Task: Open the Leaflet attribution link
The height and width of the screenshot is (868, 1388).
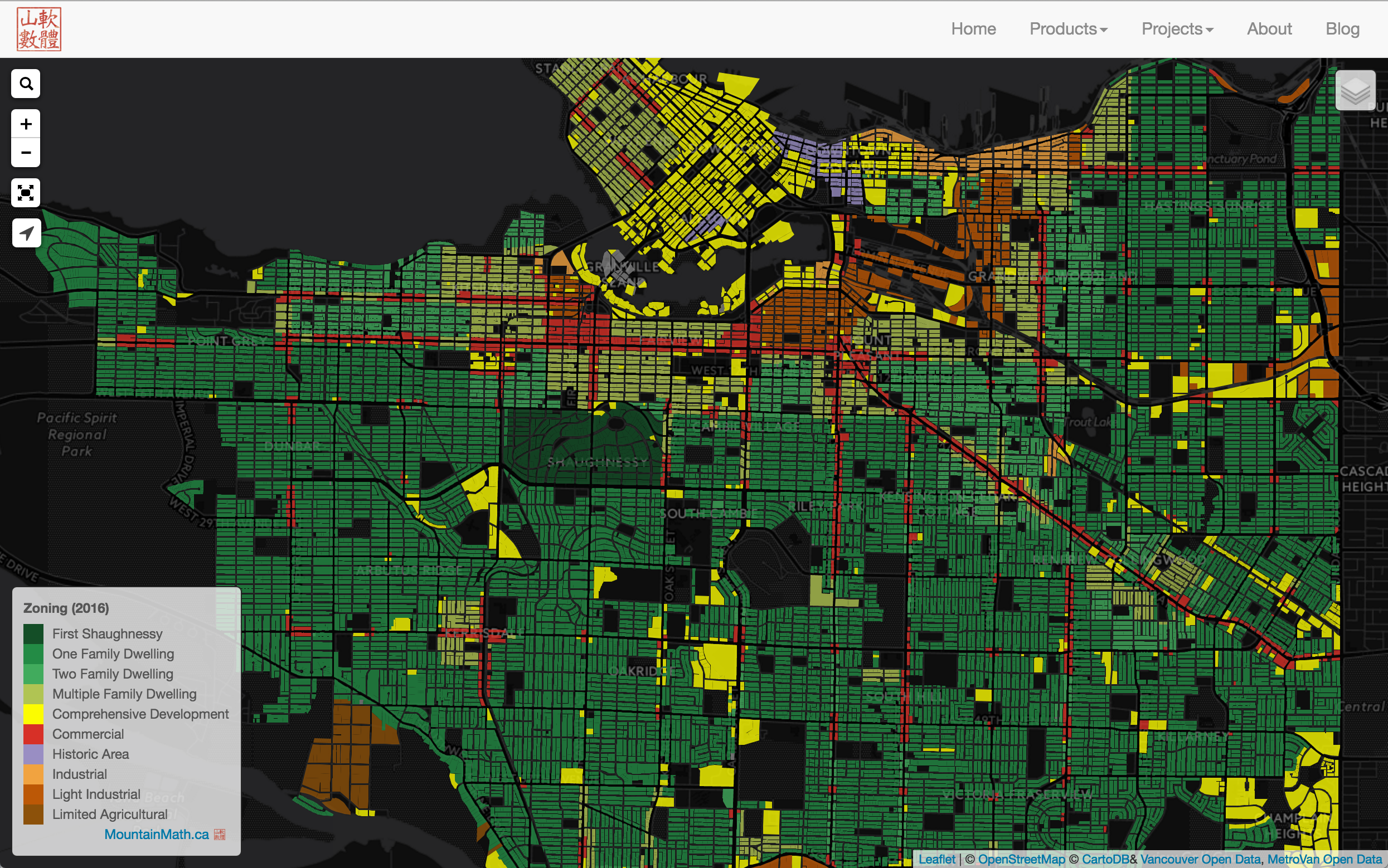Action: (x=936, y=859)
